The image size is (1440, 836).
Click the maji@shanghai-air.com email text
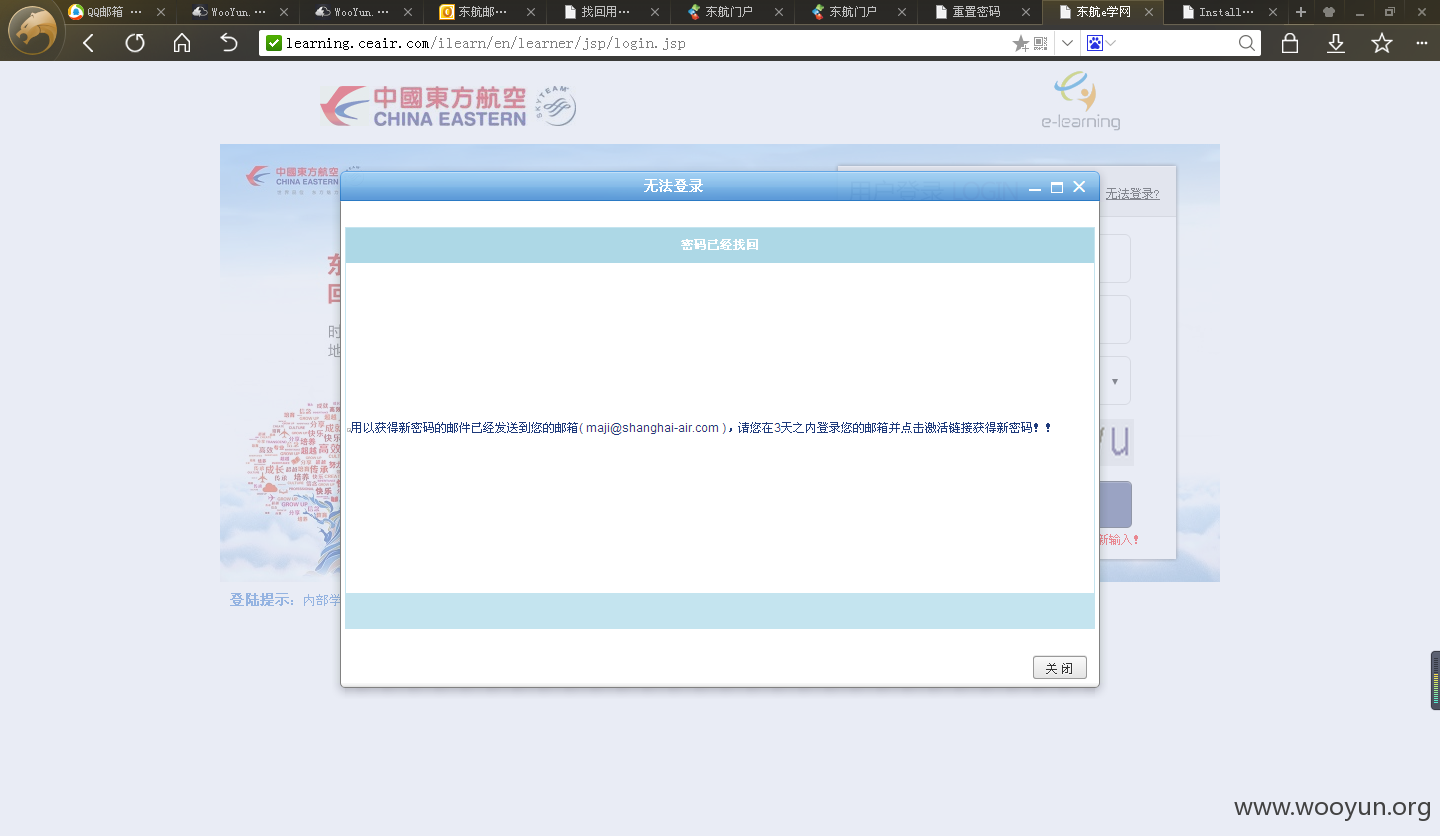tap(652, 428)
